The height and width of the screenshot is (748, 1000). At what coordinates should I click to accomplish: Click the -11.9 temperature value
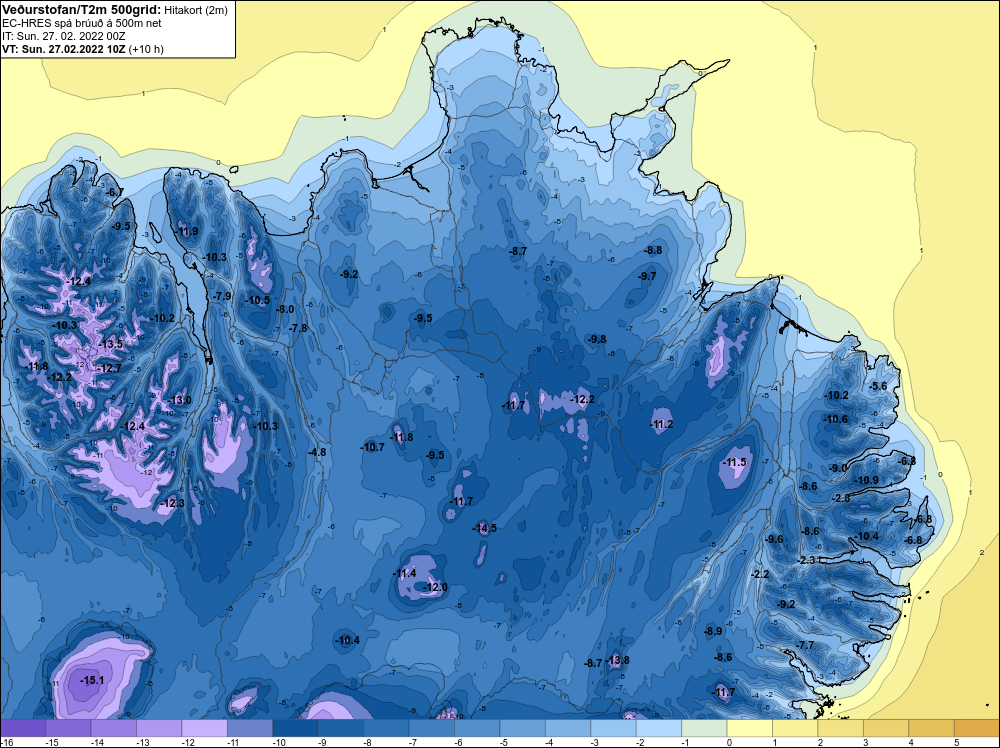187,231
